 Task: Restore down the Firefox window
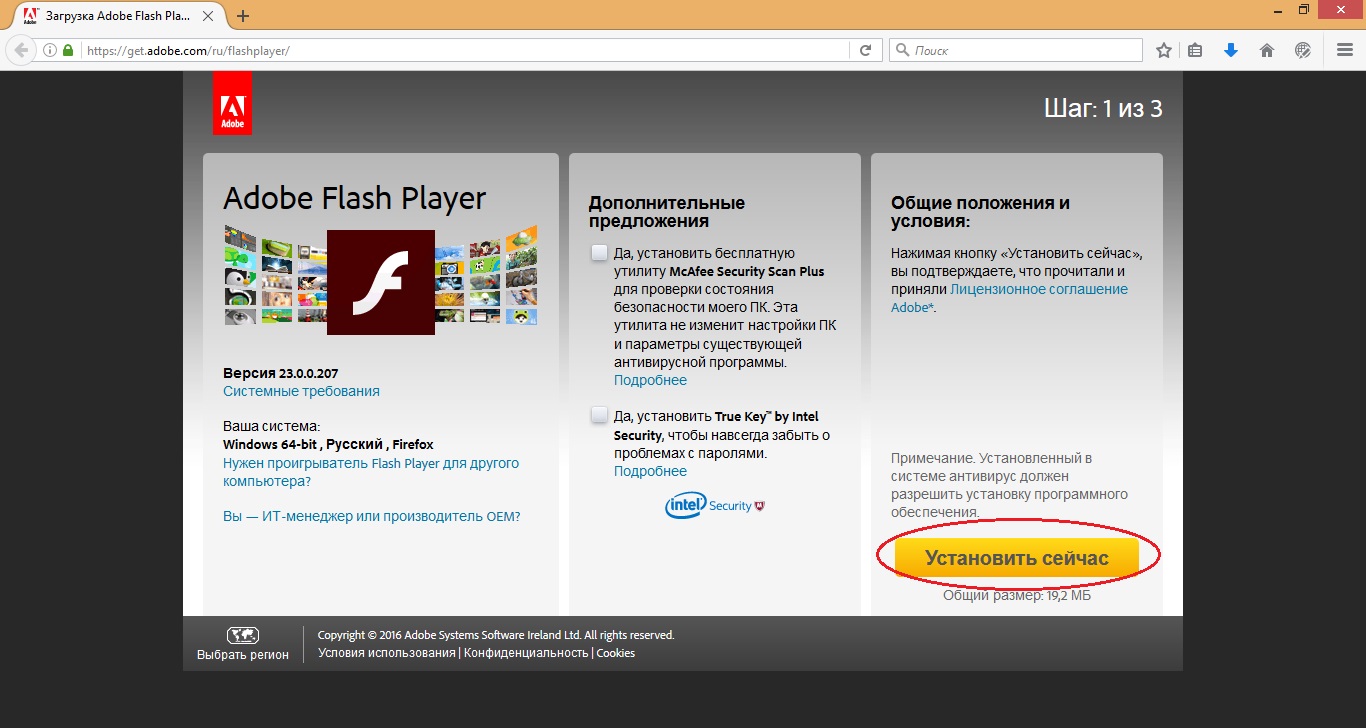[1304, 10]
